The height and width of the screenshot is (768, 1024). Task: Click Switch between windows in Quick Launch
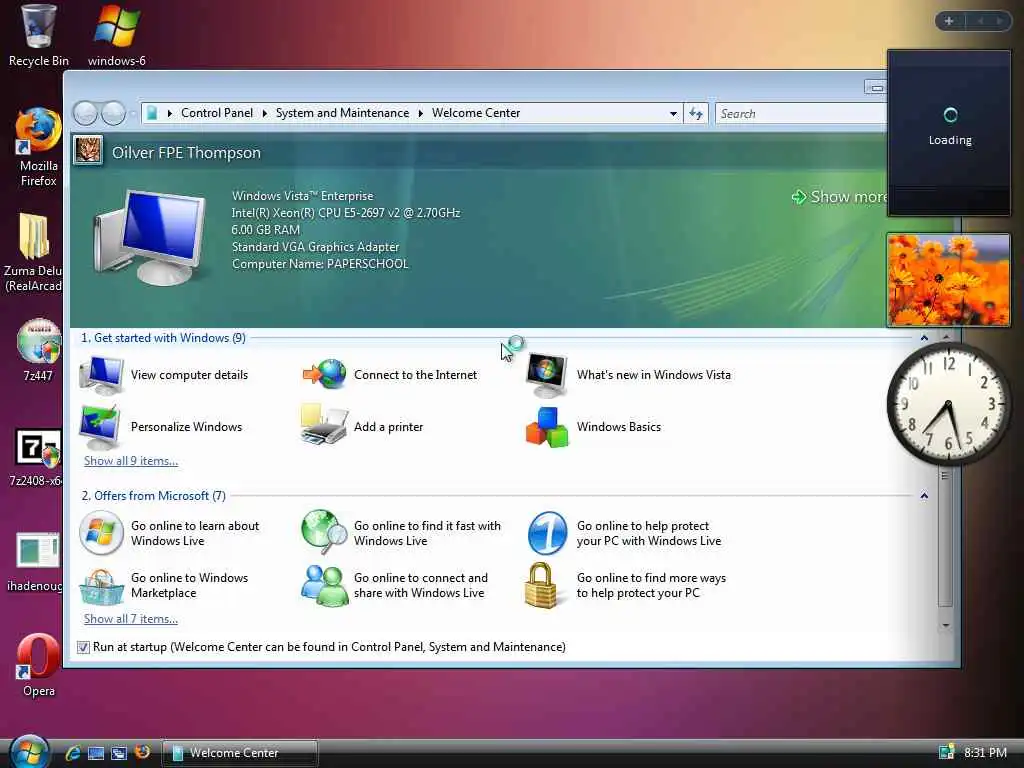[119, 753]
